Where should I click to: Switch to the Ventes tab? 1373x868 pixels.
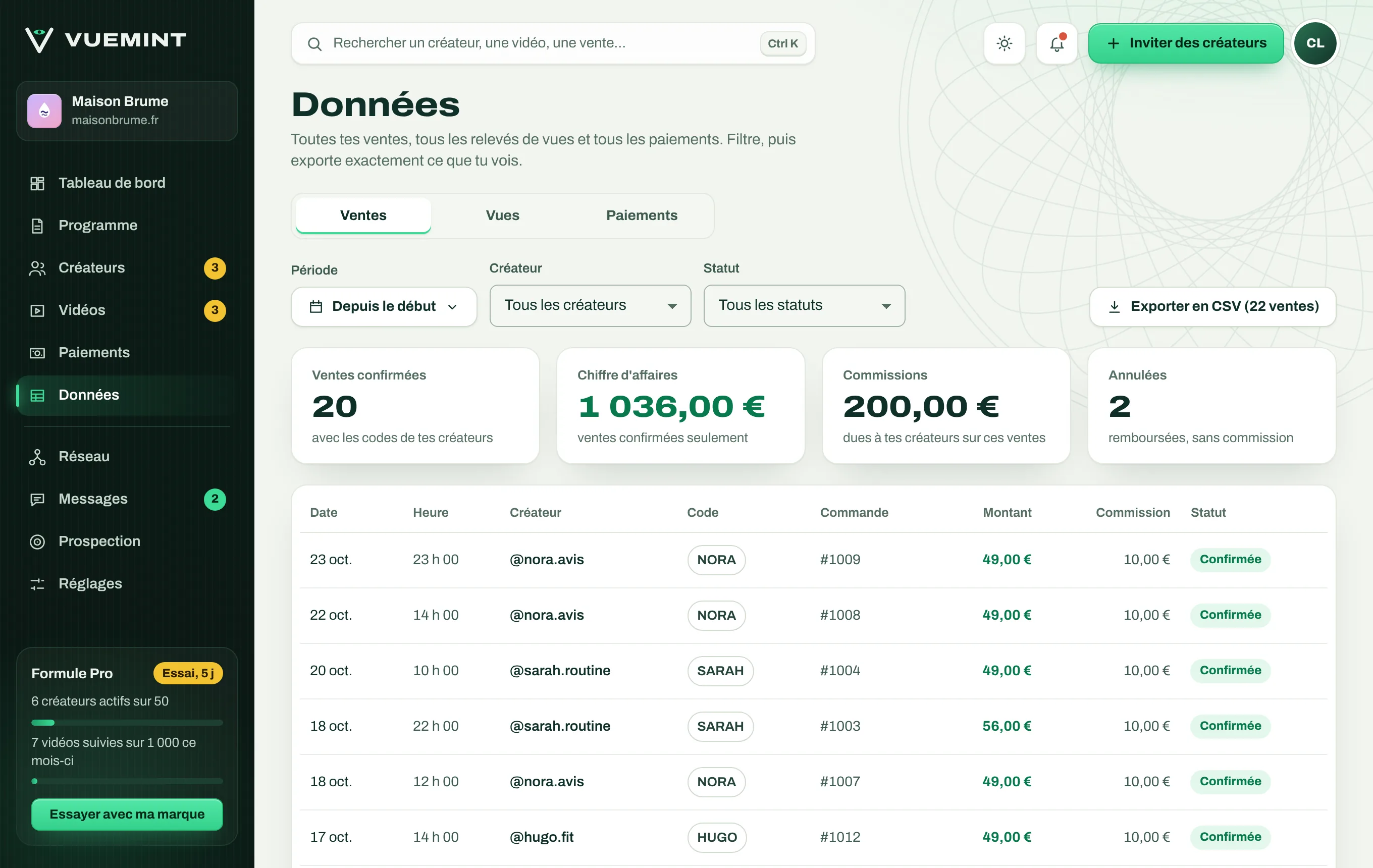tap(363, 215)
